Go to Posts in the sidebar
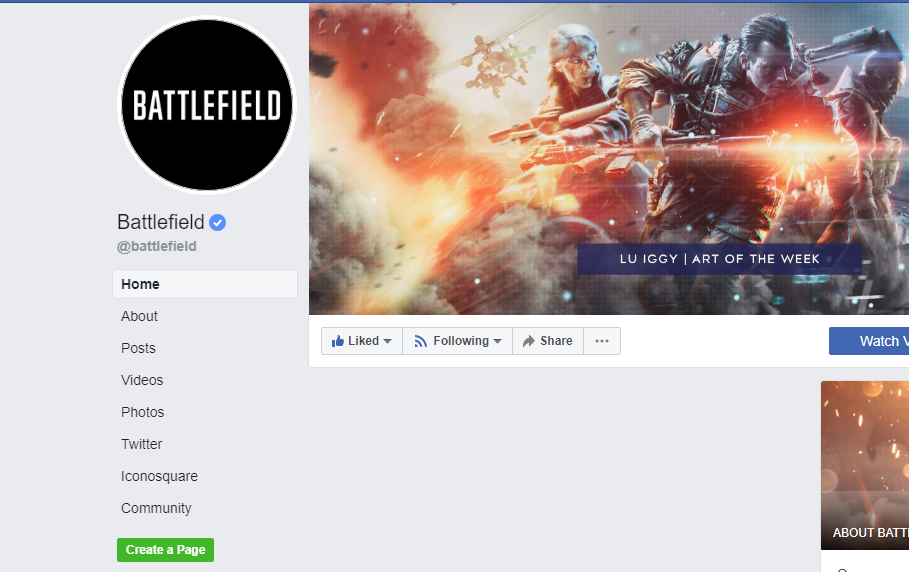 tap(138, 348)
